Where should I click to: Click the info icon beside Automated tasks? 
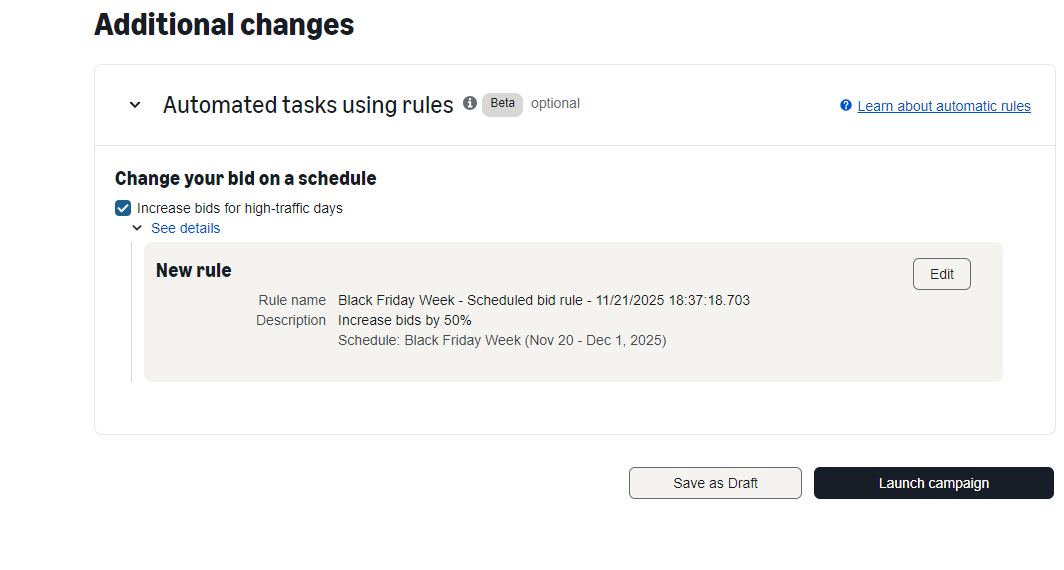pos(470,104)
